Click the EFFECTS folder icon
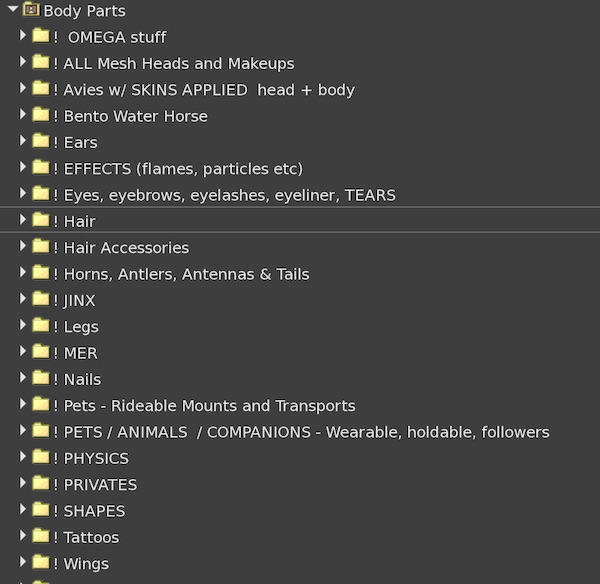This screenshot has width=600, height=584. click(41, 167)
